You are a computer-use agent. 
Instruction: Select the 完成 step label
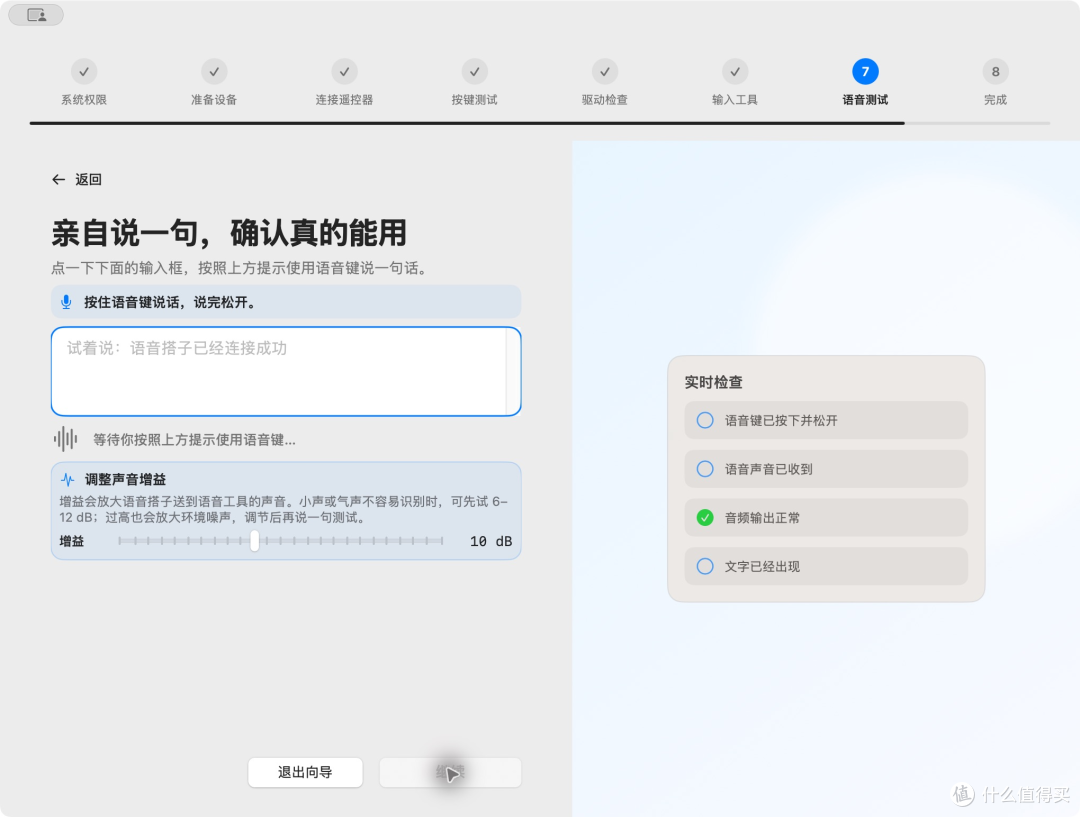(x=995, y=100)
